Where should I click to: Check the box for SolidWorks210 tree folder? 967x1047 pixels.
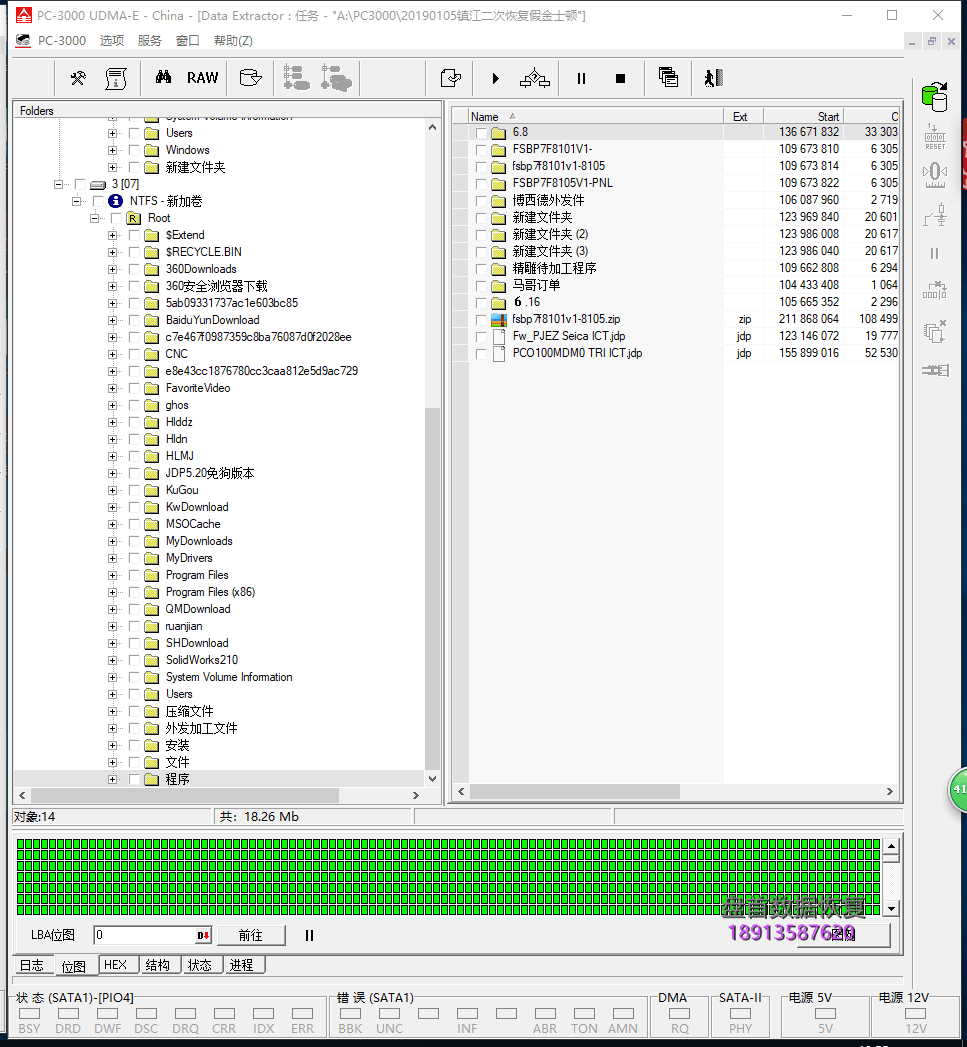pos(134,660)
